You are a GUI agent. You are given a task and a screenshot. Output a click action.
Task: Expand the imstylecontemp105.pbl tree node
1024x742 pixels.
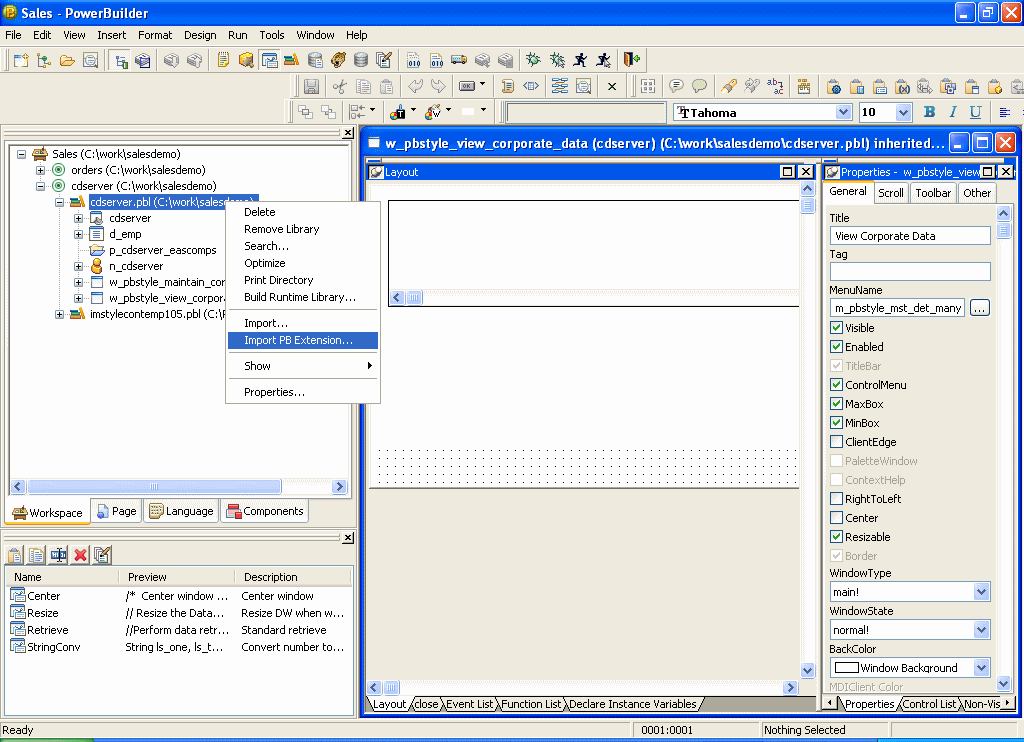tap(59, 314)
